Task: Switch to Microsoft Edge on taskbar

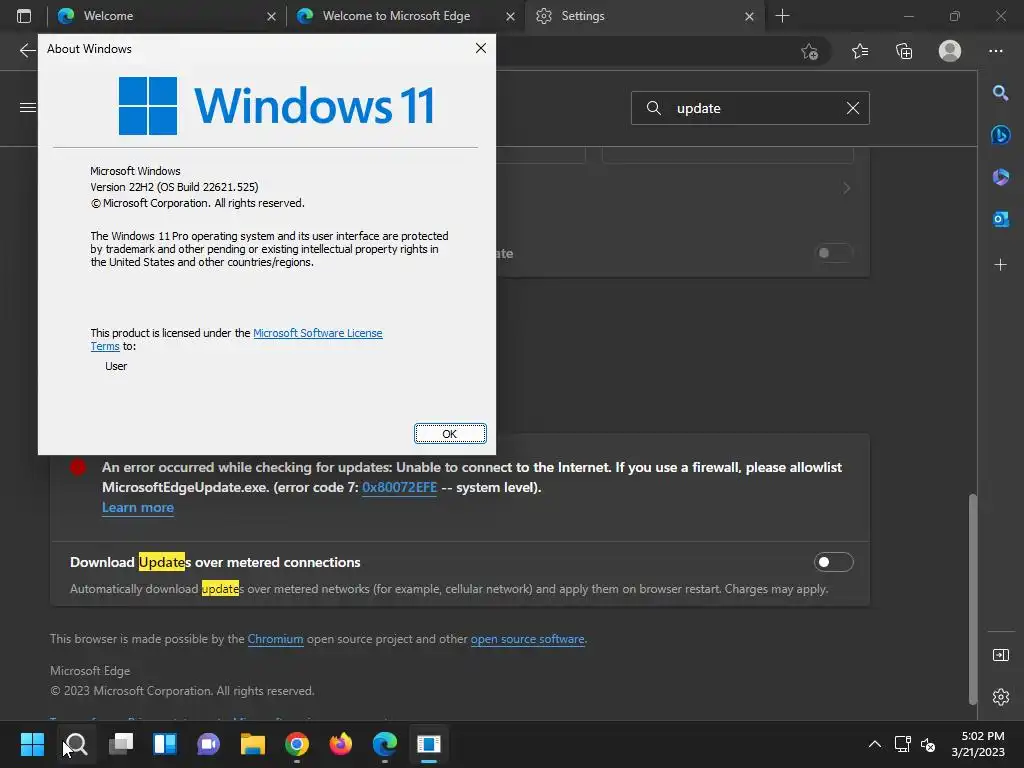Action: pyautogui.click(x=385, y=744)
